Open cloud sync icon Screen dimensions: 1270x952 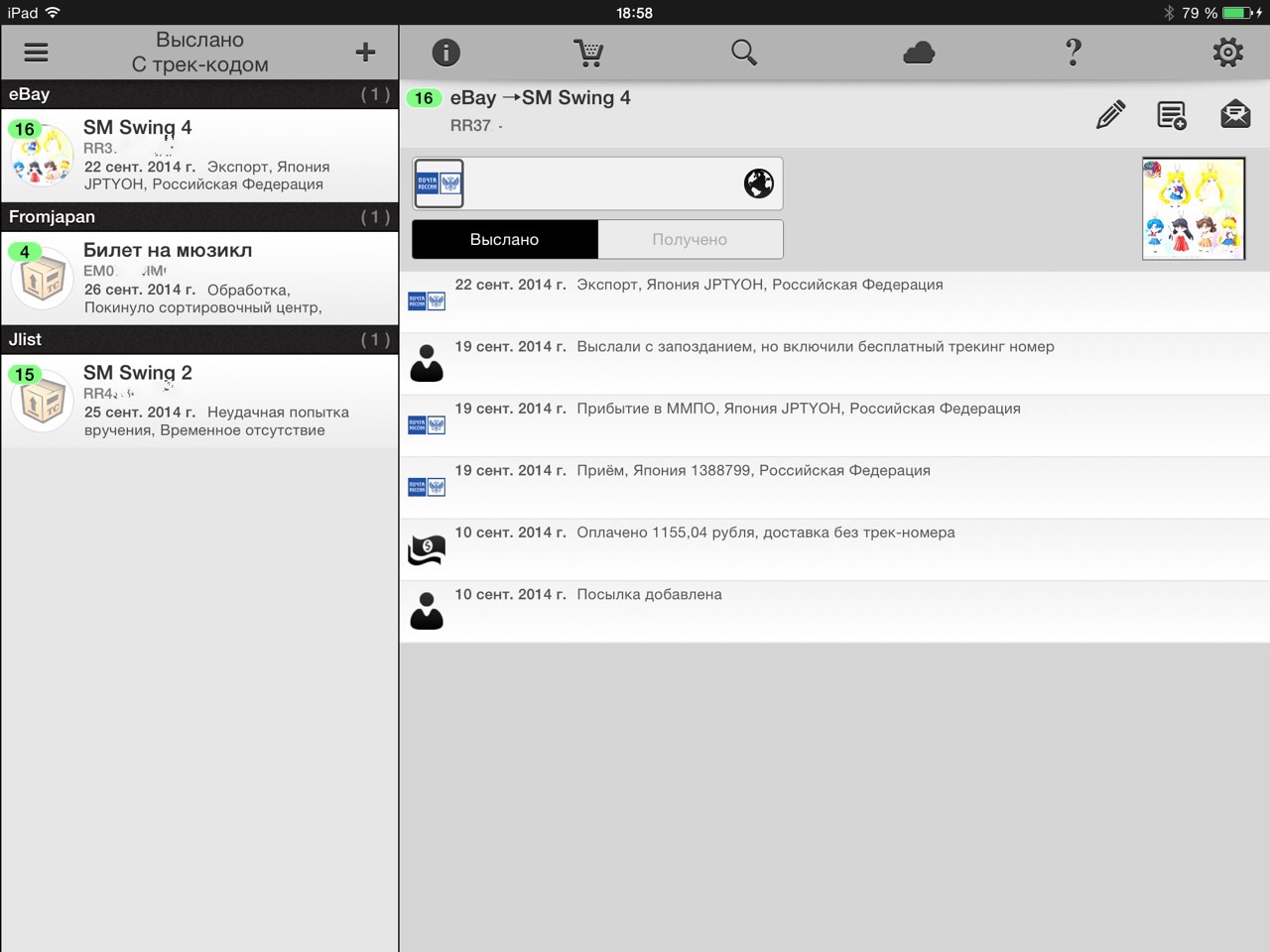(919, 53)
